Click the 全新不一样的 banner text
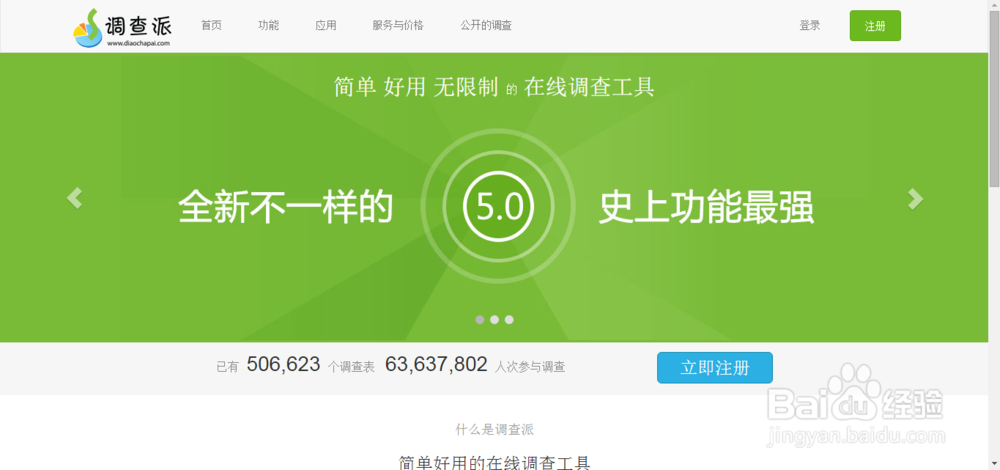 tap(285, 207)
